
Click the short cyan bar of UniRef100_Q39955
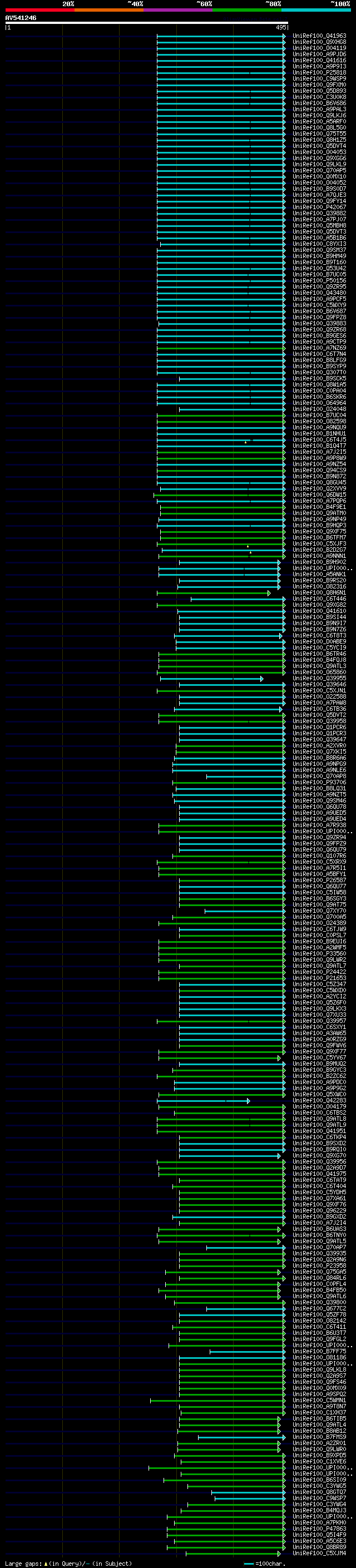coord(212,678)
